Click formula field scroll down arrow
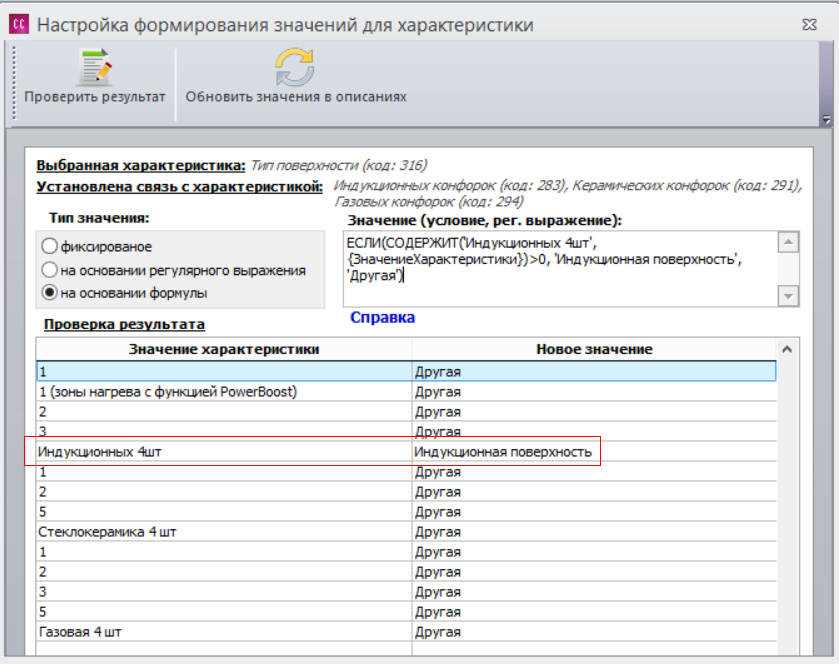The width and height of the screenshot is (839, 664). (x=788, y=295)
